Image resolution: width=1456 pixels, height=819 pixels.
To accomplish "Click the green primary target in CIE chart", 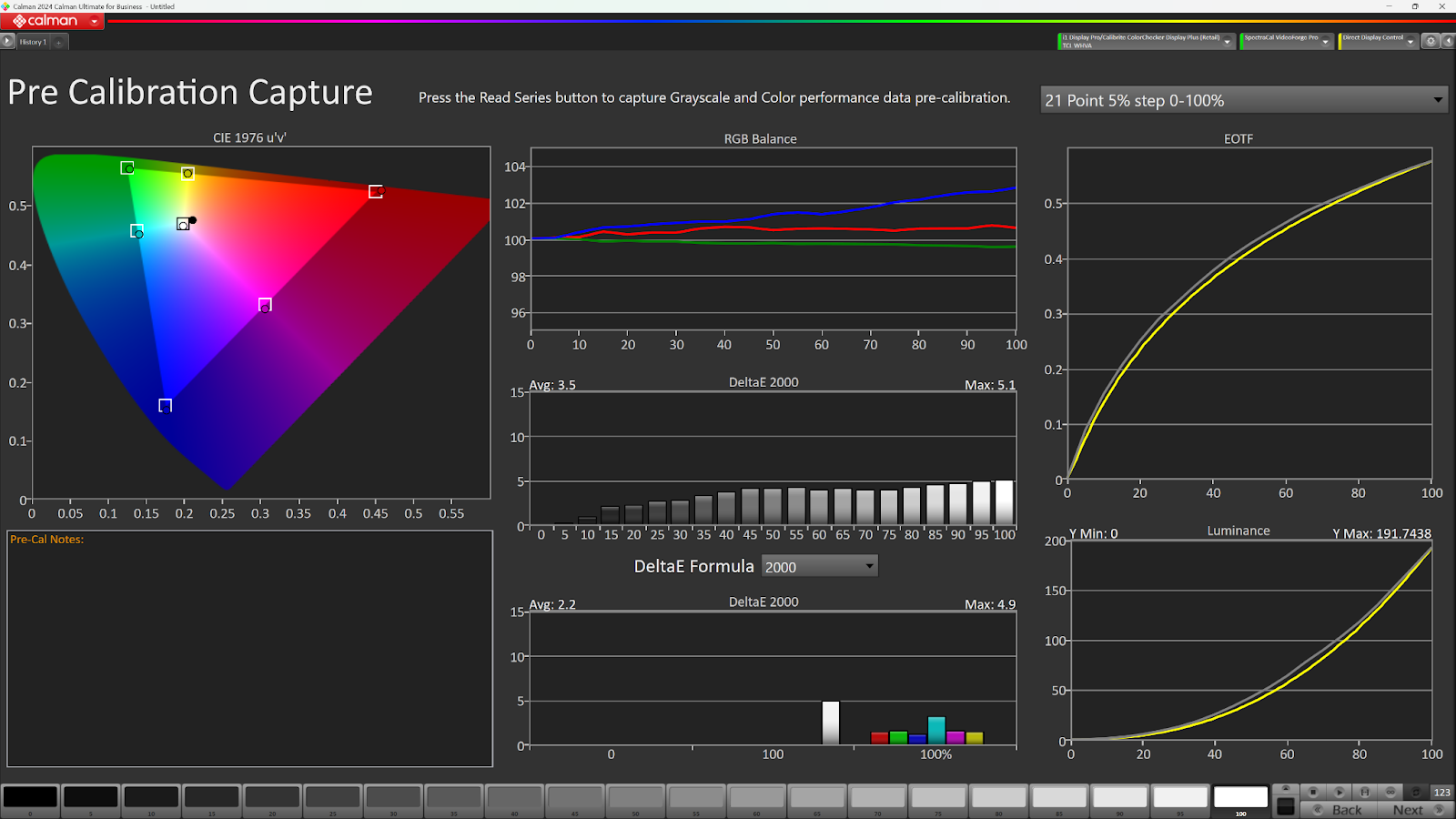I will [127, 167].
